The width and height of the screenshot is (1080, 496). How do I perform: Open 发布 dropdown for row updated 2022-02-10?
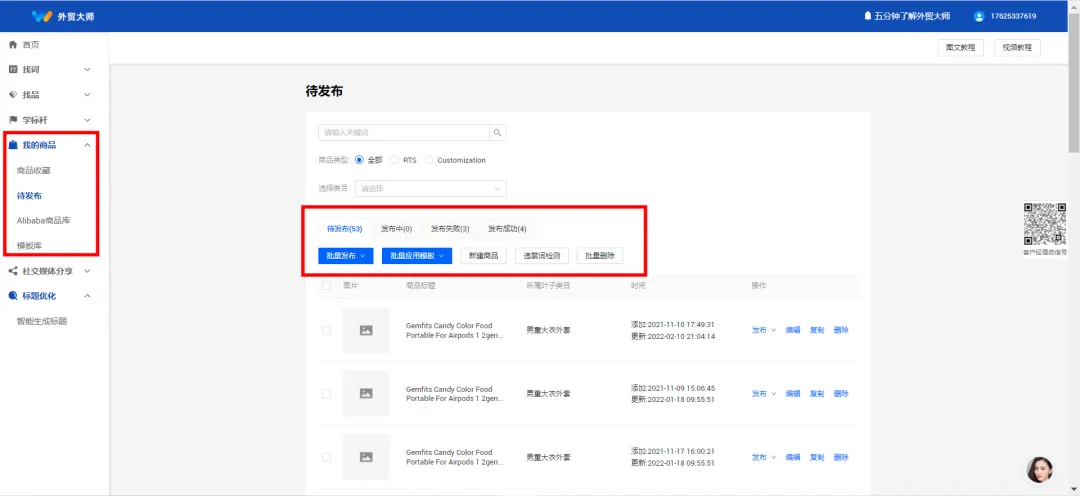[x=763, y=331]
